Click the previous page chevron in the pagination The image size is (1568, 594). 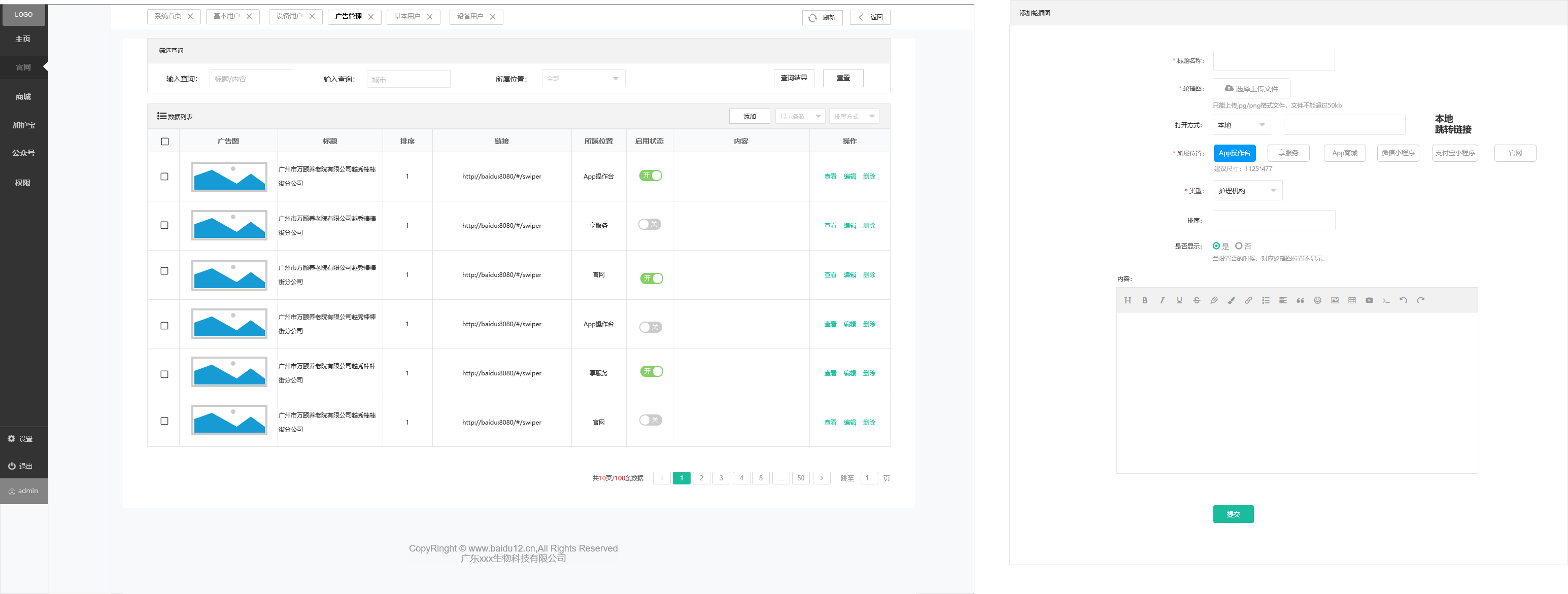[x=662, y=478]
